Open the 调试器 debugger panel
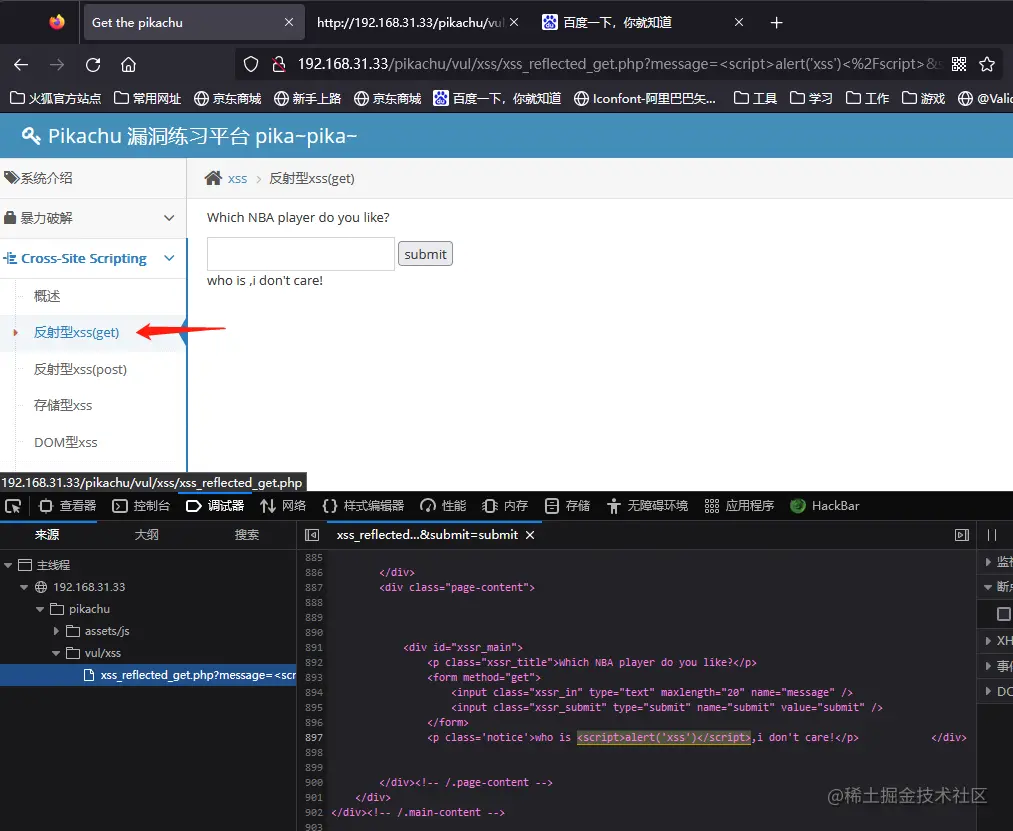The height and width of the screenshot is (831, 1013). pyautogui.click(x=215, y=506)
